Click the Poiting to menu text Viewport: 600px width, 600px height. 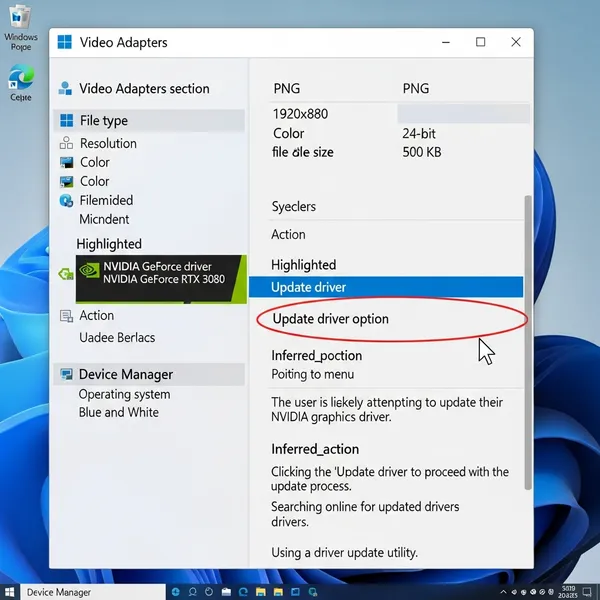tap(312, 374)
